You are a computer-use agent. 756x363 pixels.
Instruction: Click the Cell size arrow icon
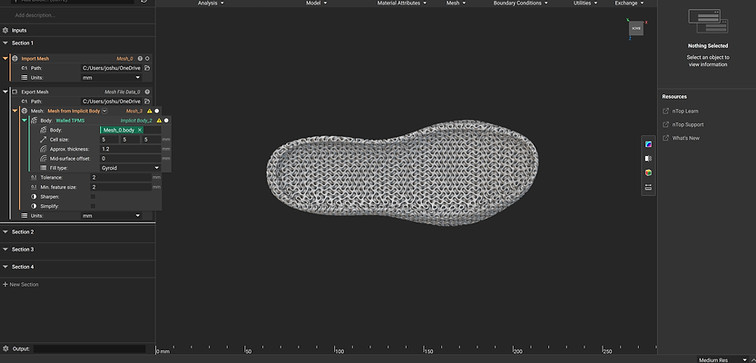point(43,140)
